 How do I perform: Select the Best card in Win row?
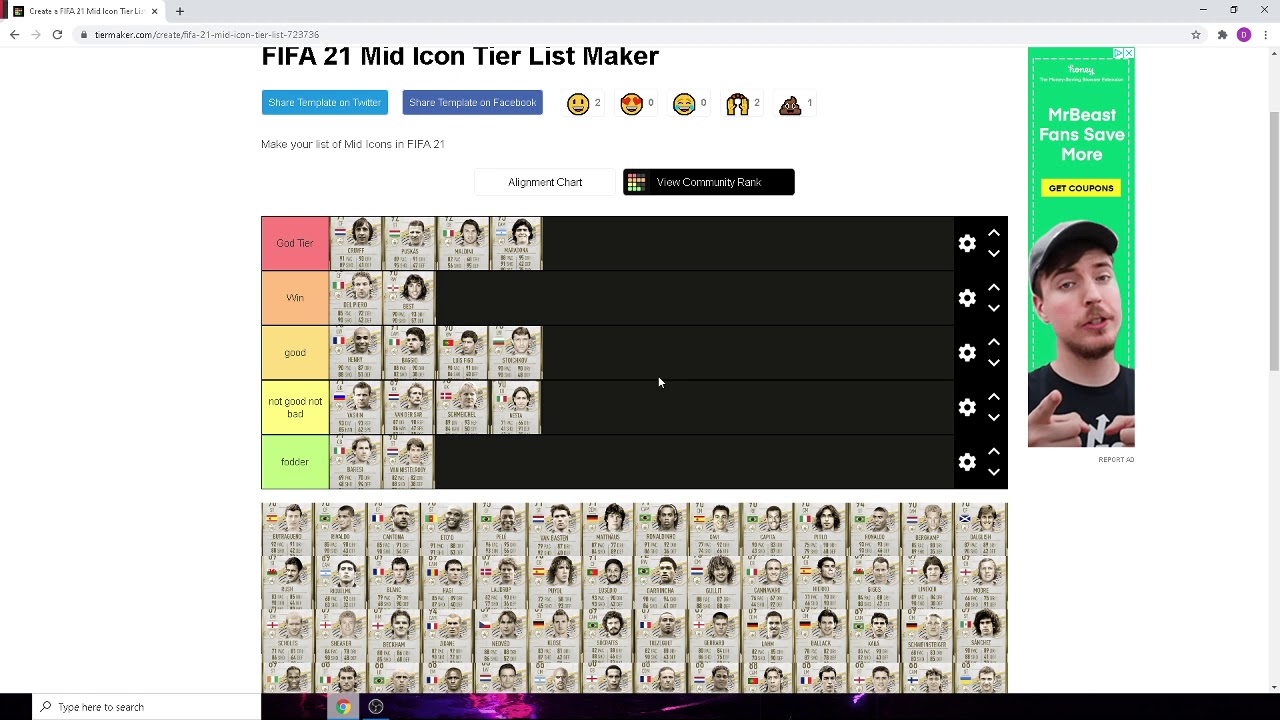coord(409,298)
